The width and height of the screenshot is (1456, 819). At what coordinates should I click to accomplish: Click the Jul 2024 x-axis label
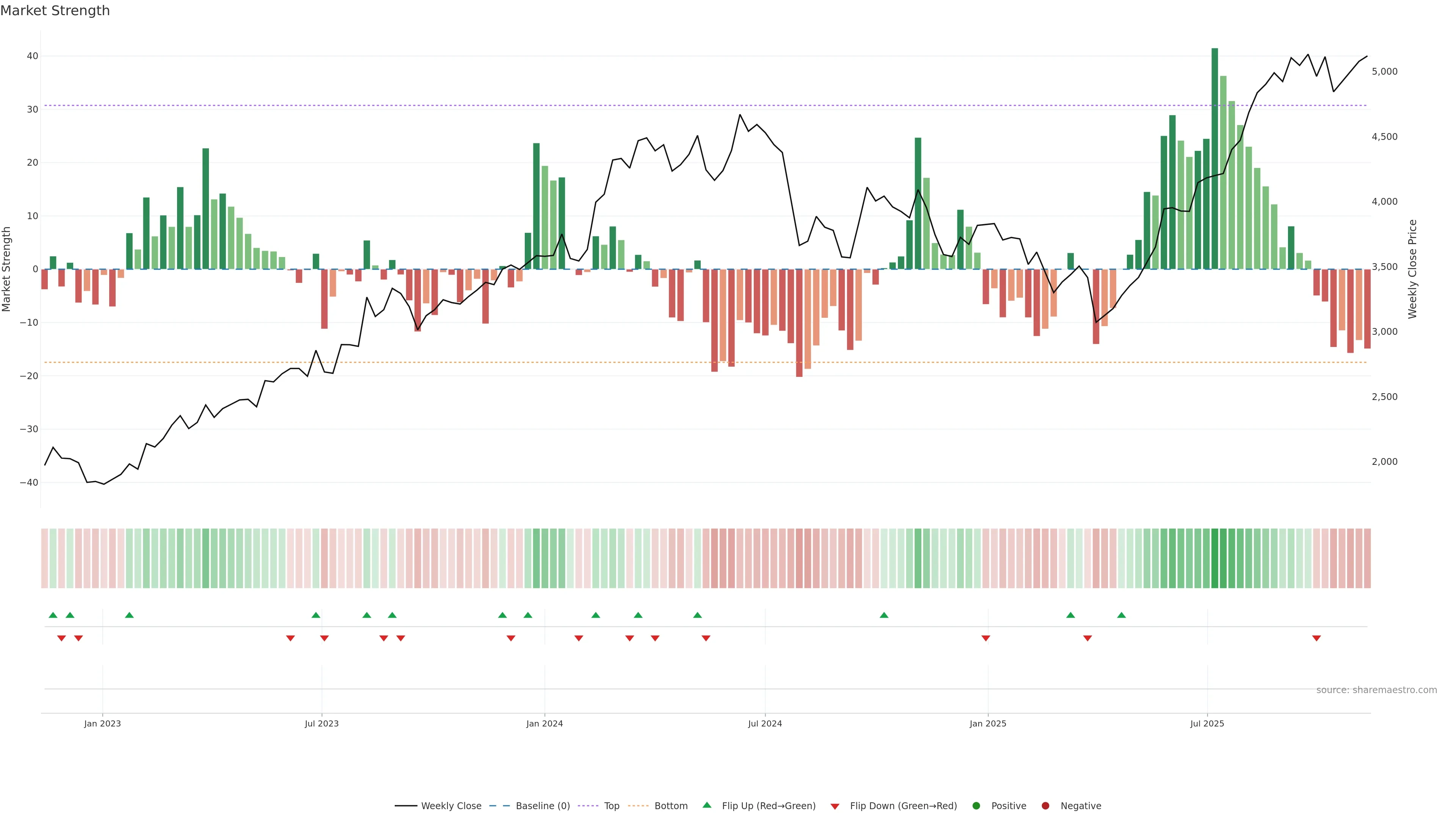click(x=765, y=723)
